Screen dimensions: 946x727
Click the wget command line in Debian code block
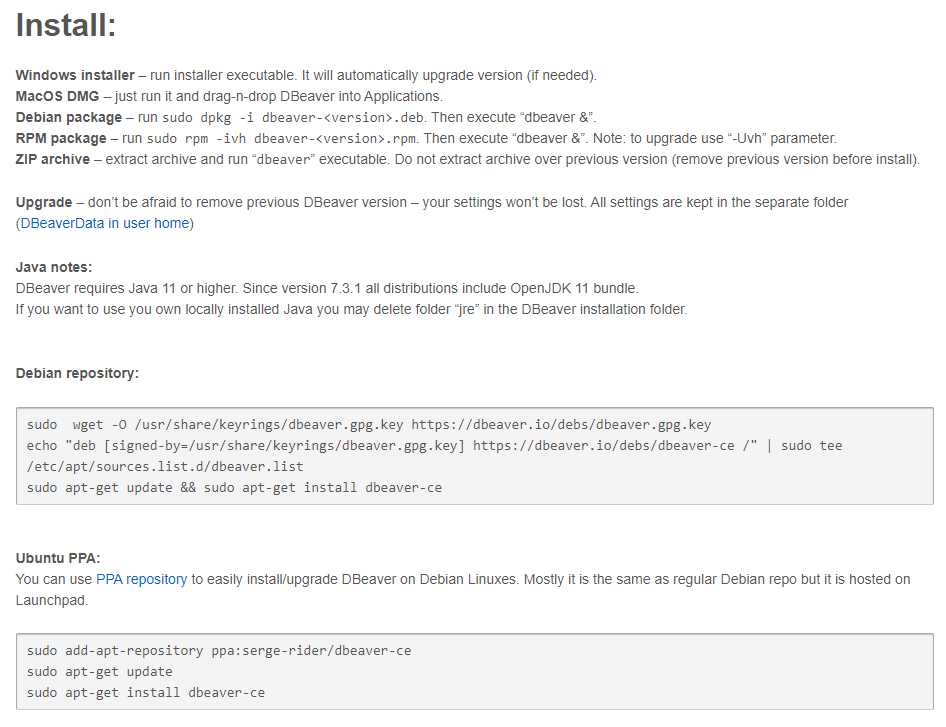tap(369, 425)
